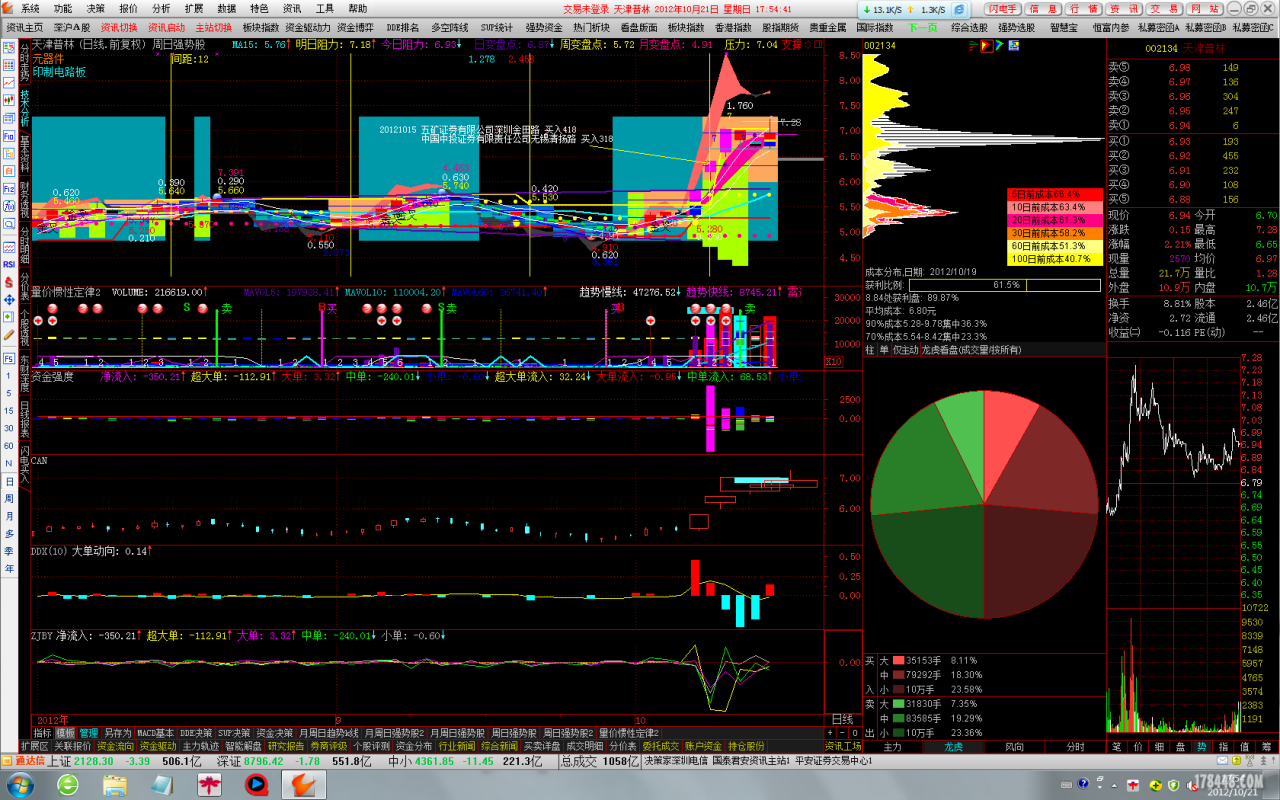Click the minus zoom button below chart
Screen dimensions: 1280x800
click(842, 733)
